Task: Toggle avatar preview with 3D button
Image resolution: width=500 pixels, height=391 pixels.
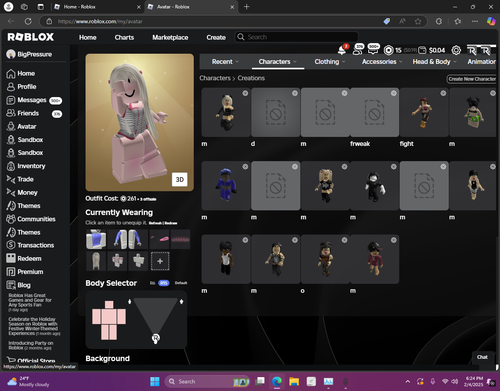Action: click(180, 179)
